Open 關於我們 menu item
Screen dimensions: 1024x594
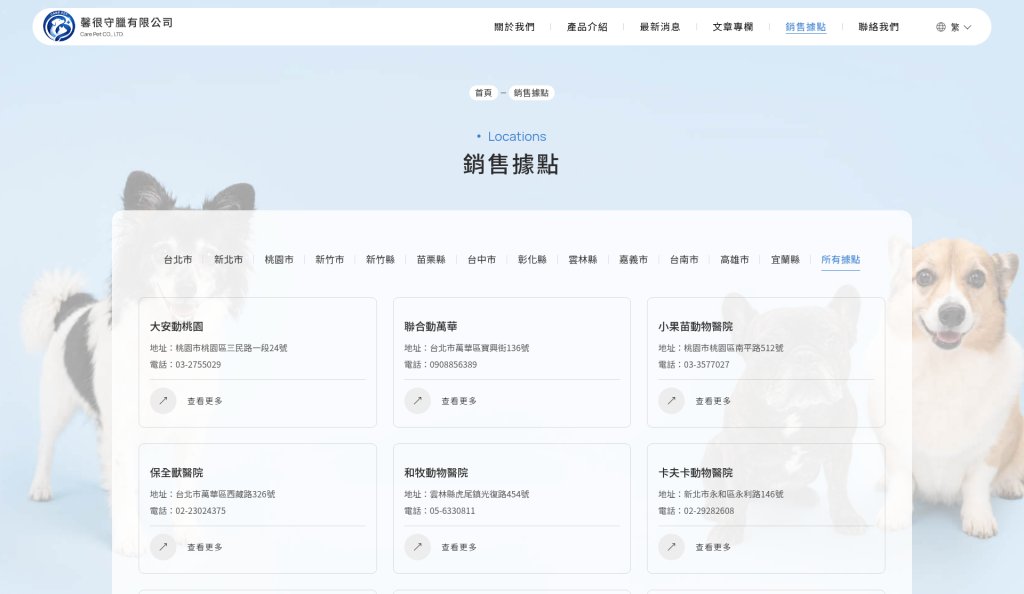coord(514,27)
